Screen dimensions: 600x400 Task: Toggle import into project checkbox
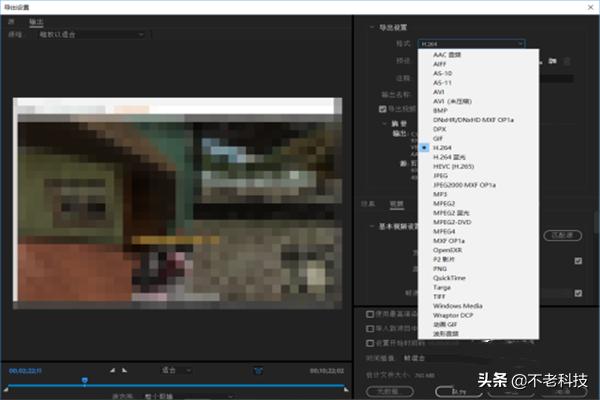(370, 328)
